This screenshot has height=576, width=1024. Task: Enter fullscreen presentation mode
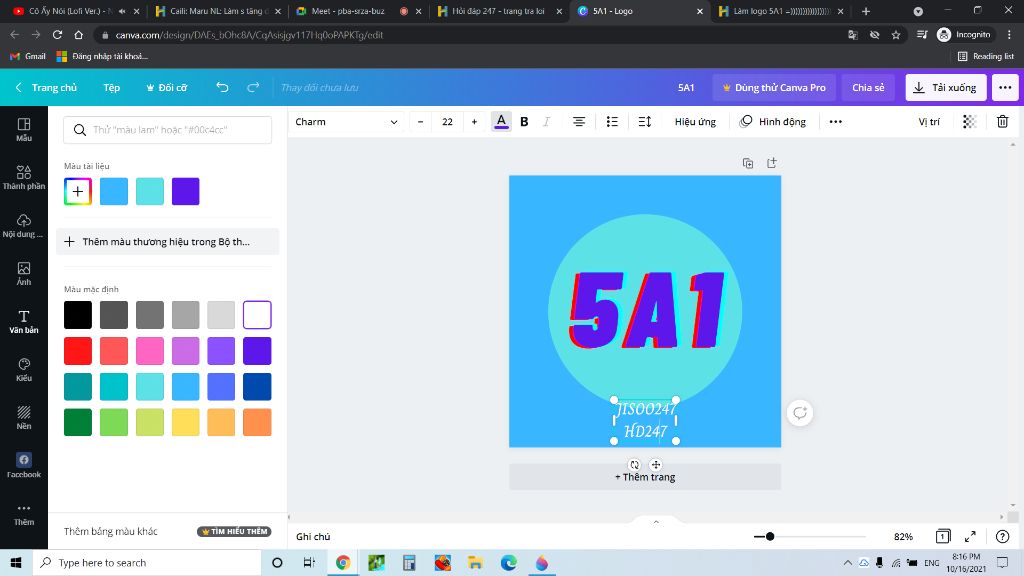(970, 536)
